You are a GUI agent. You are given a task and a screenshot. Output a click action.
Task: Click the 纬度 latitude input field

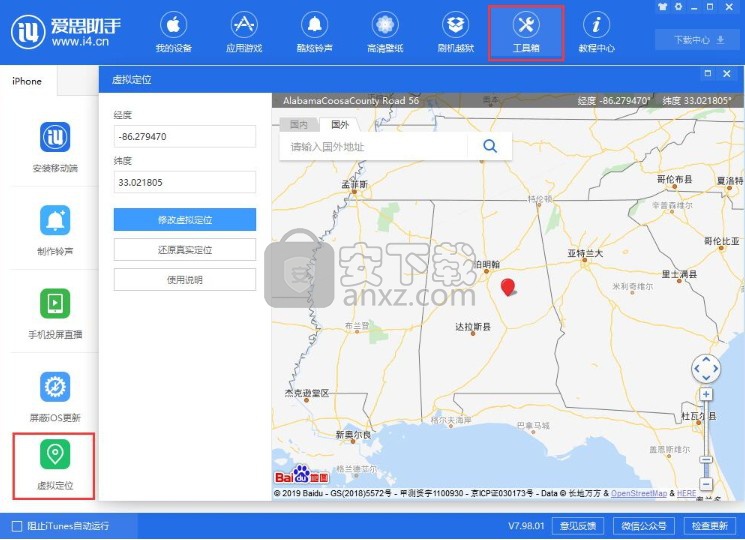point(185,182)
